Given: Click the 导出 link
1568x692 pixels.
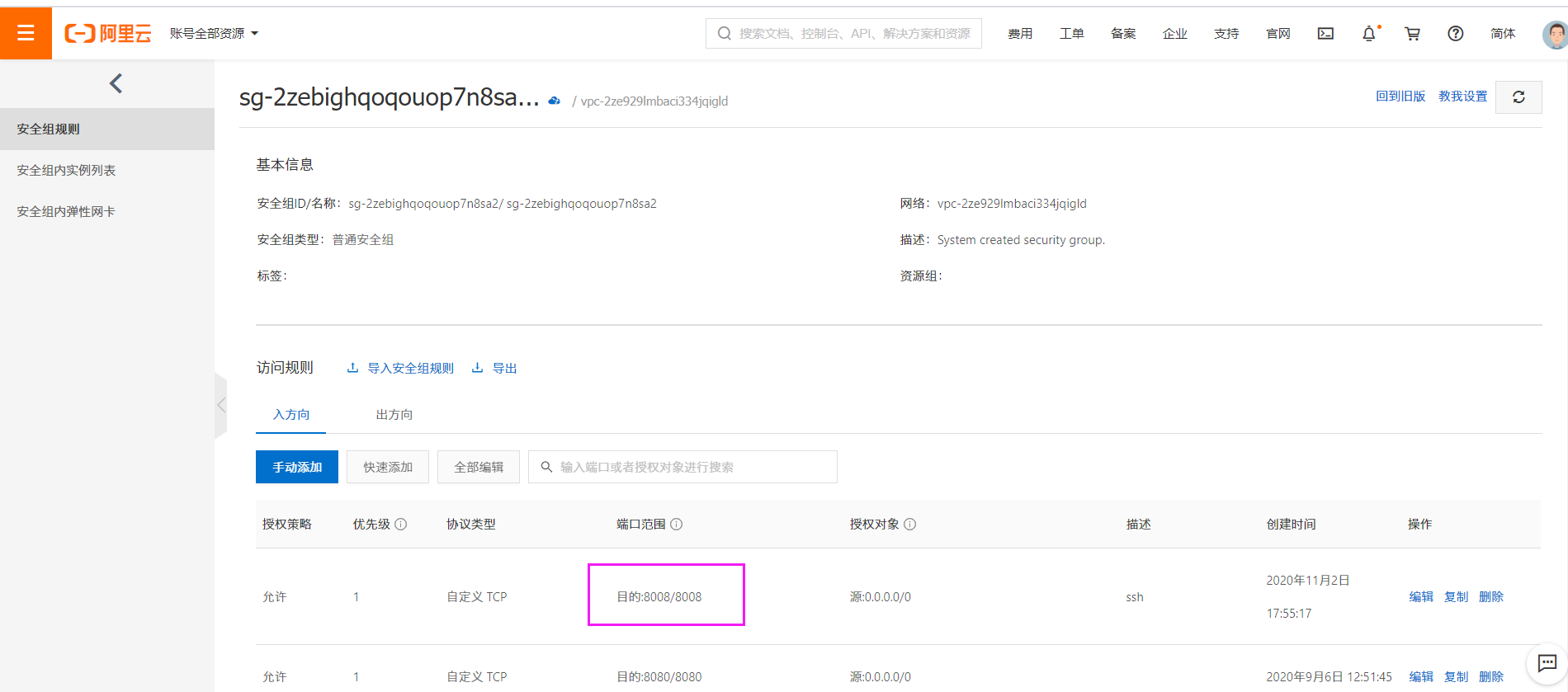Looking at the screenshot, I should (494, 369).
